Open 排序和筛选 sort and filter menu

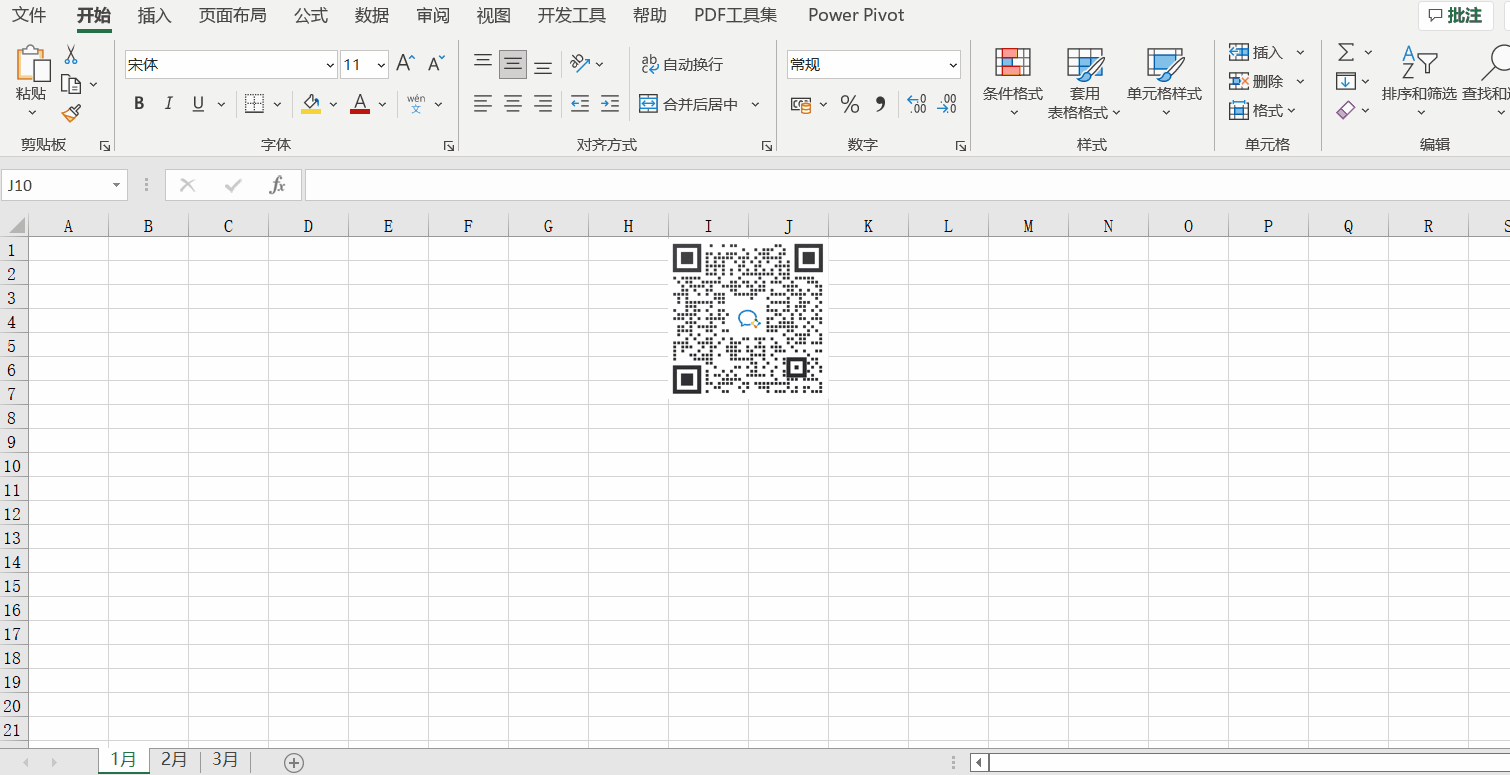(x=1419, y=83)
